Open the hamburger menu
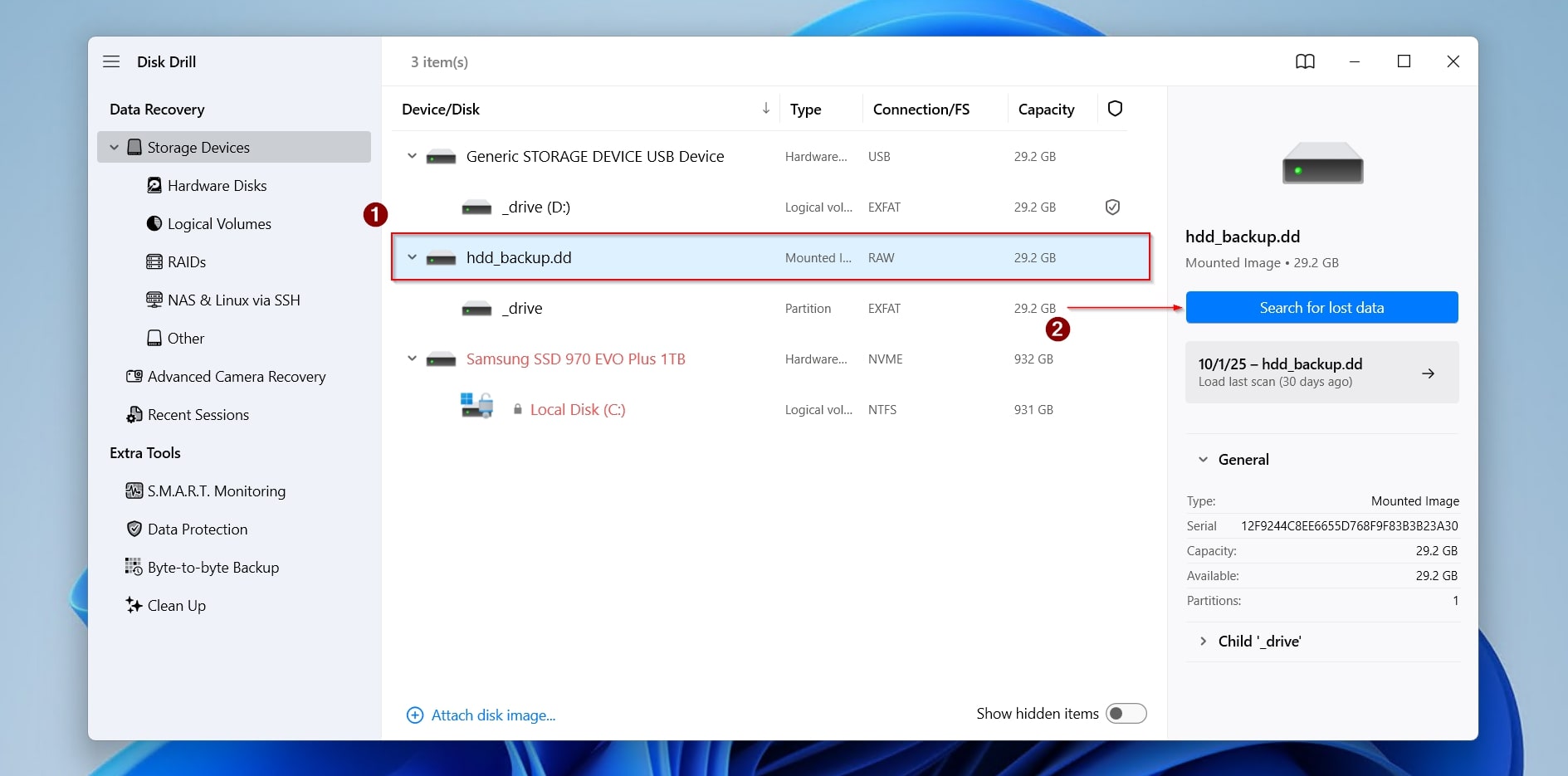 [111, 61]
